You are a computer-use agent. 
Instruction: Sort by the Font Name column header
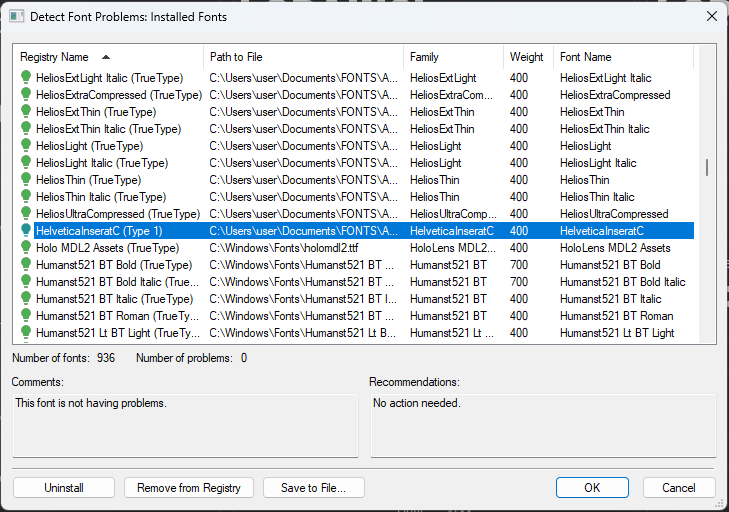(623, 57)
